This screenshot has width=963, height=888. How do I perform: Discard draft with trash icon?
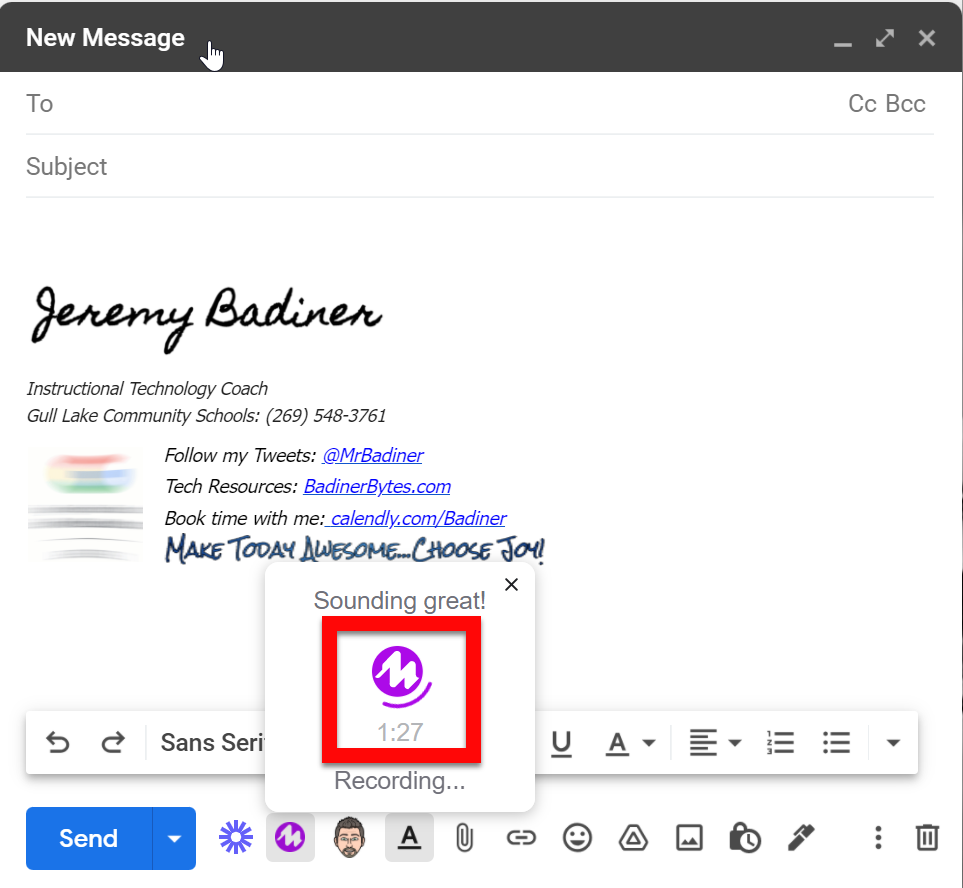pyautogui.click(x=927, y=838)
